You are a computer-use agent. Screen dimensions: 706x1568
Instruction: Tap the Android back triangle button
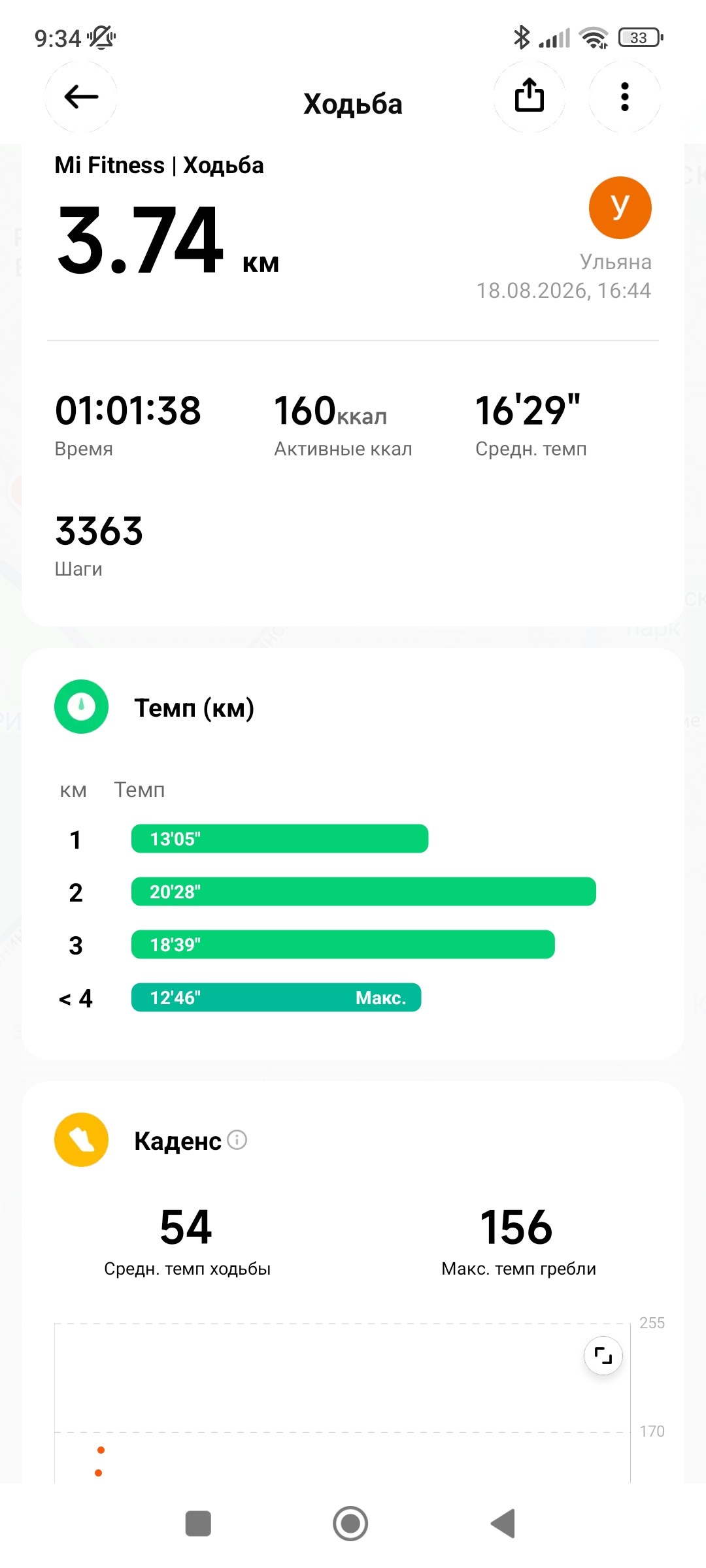503,1524
